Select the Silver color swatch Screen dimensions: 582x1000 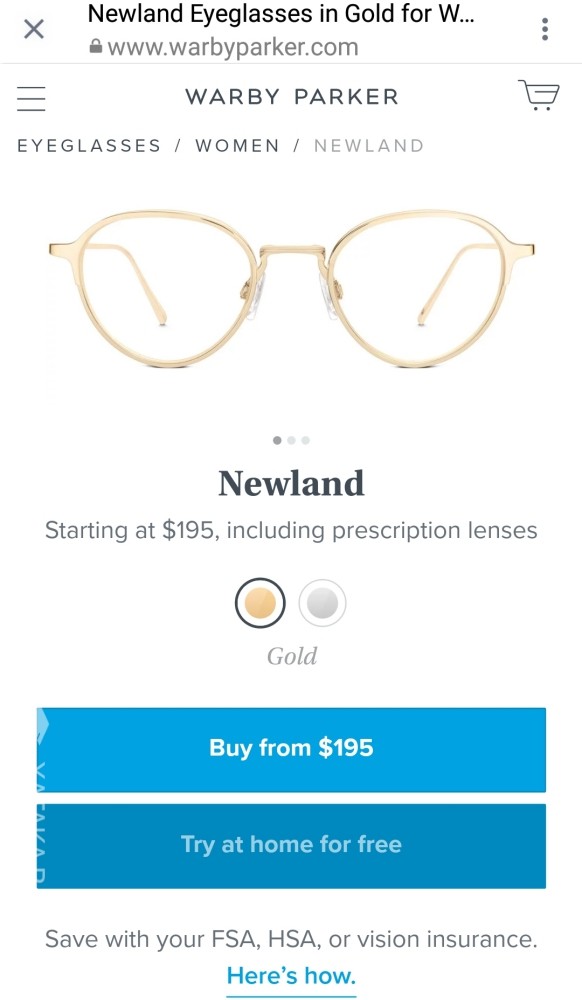pyautogui.click(x=322, y=603)
